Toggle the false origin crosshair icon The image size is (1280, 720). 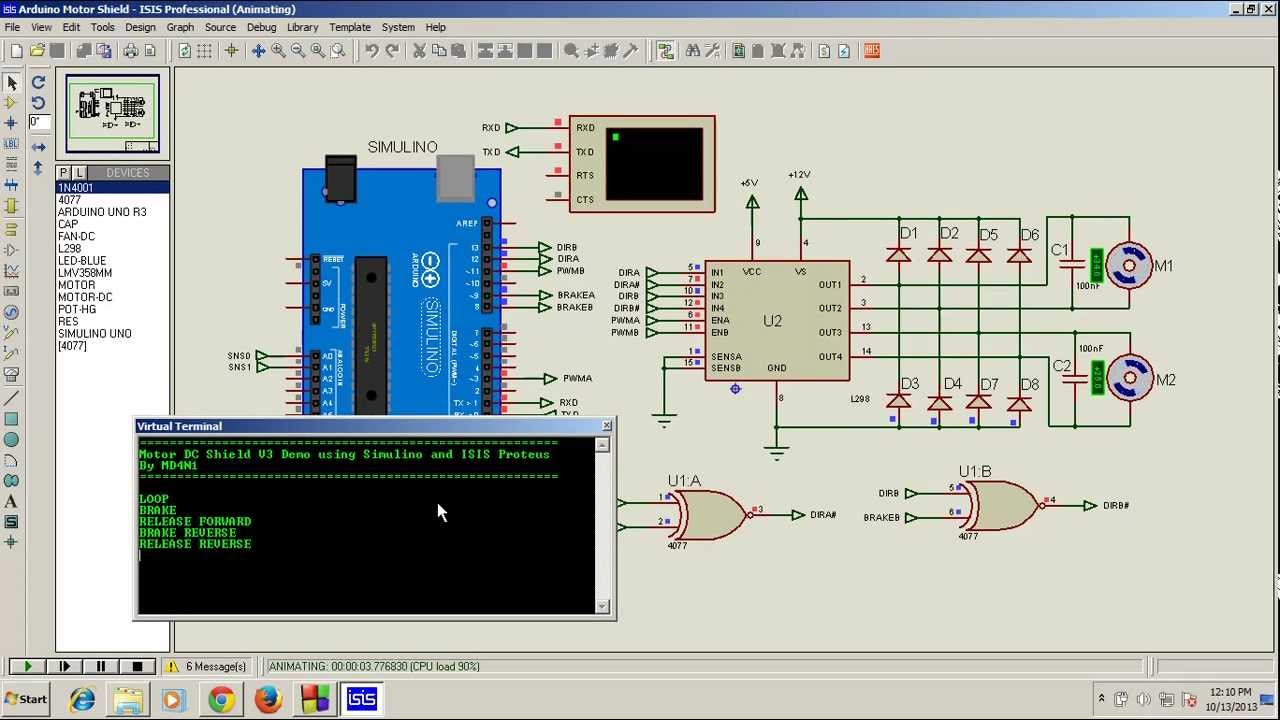(x=231, y=51)
